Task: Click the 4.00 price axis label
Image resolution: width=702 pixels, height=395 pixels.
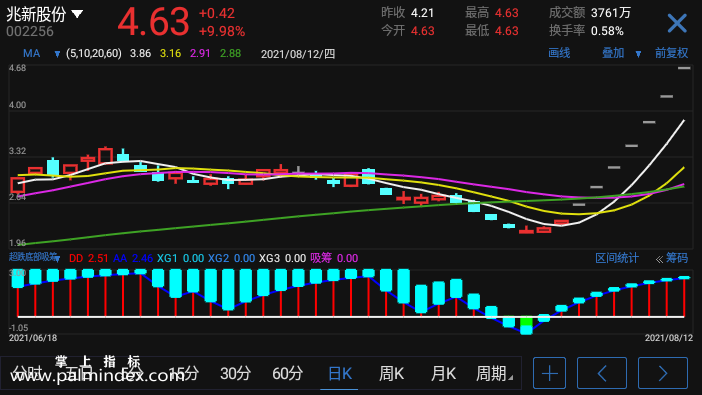Action: (17, 105)
